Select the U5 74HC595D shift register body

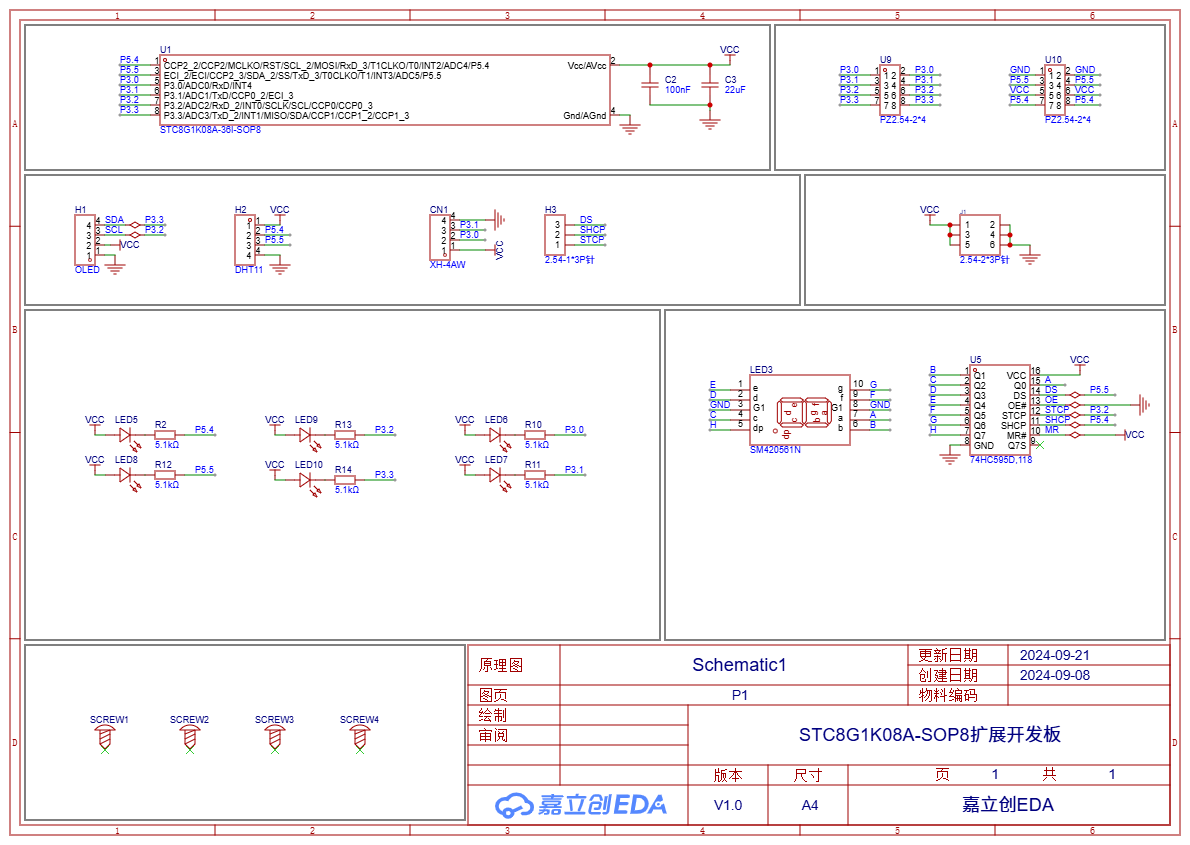click(x=1000, y=410)
